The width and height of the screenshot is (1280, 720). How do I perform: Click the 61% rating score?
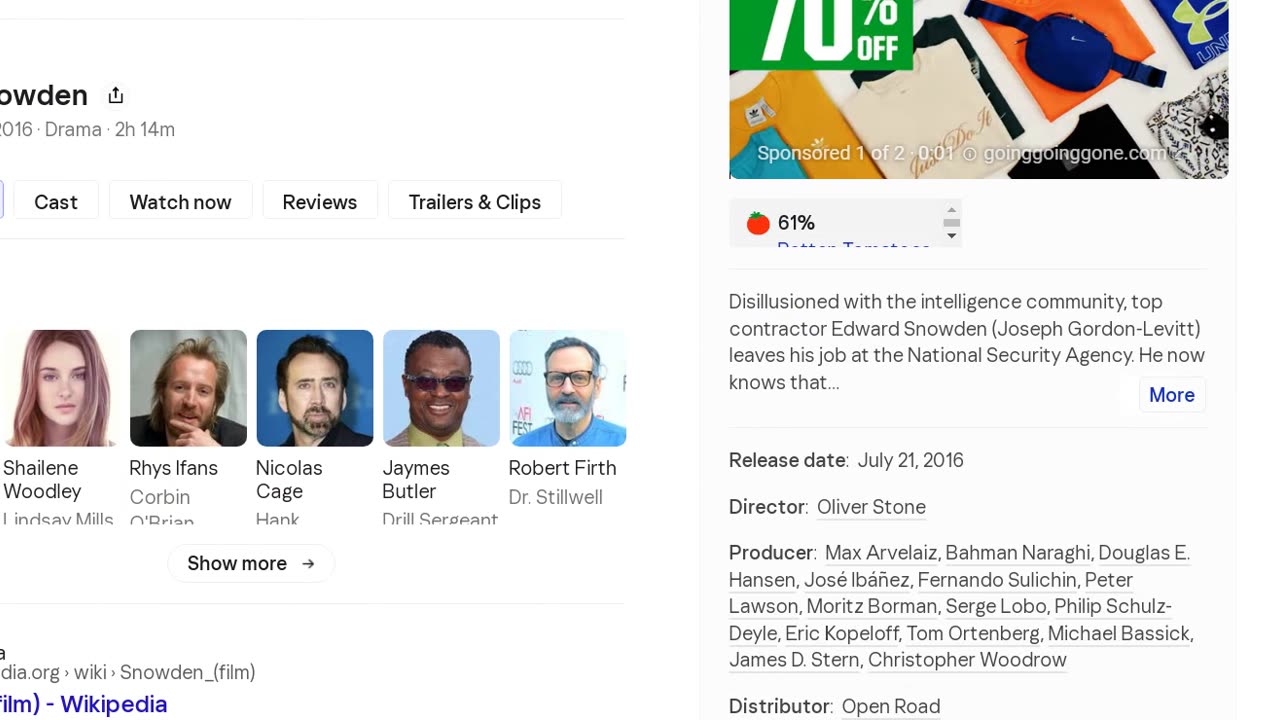click(x=796, y=223)
